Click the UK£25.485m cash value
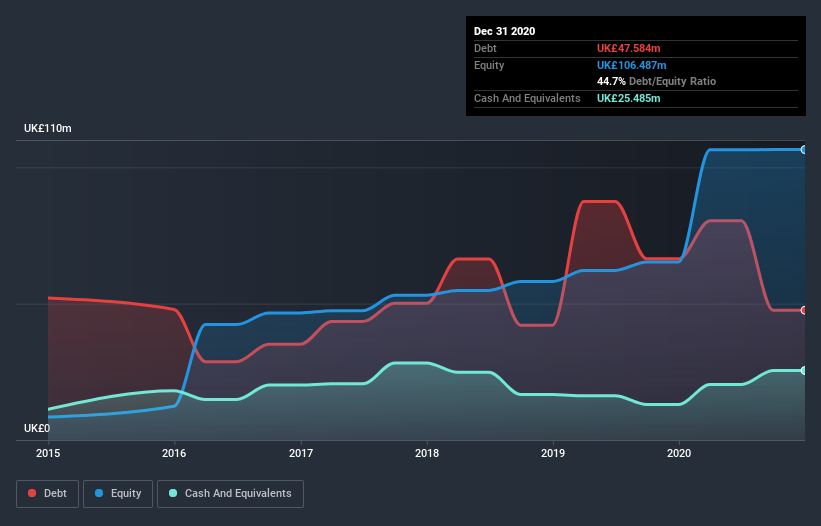Screen dimensions: 821x526 point(628,98)
